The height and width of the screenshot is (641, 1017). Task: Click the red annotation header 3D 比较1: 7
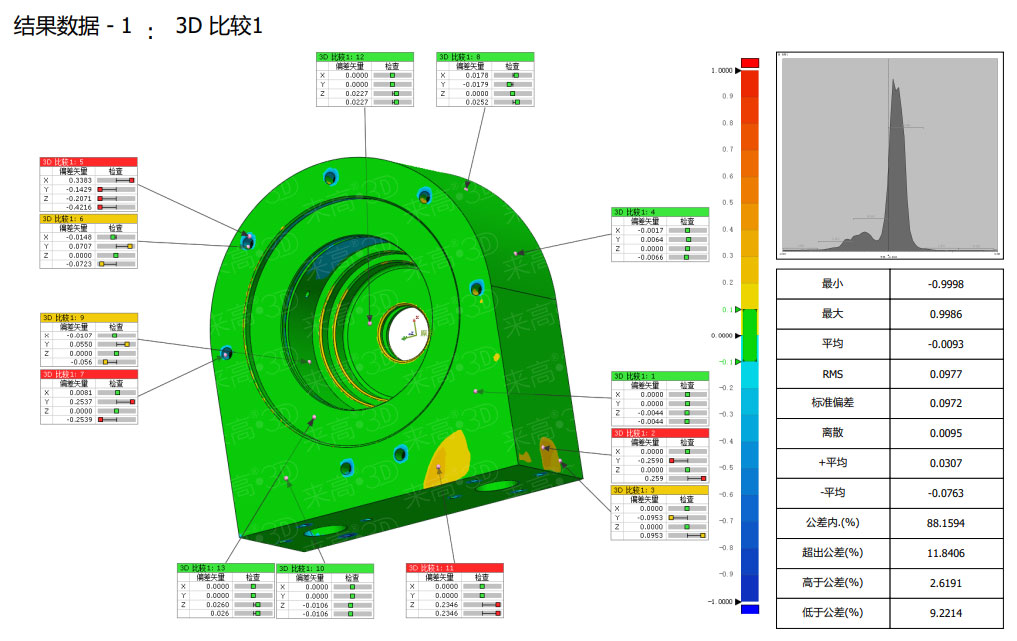tap(88, 374)
